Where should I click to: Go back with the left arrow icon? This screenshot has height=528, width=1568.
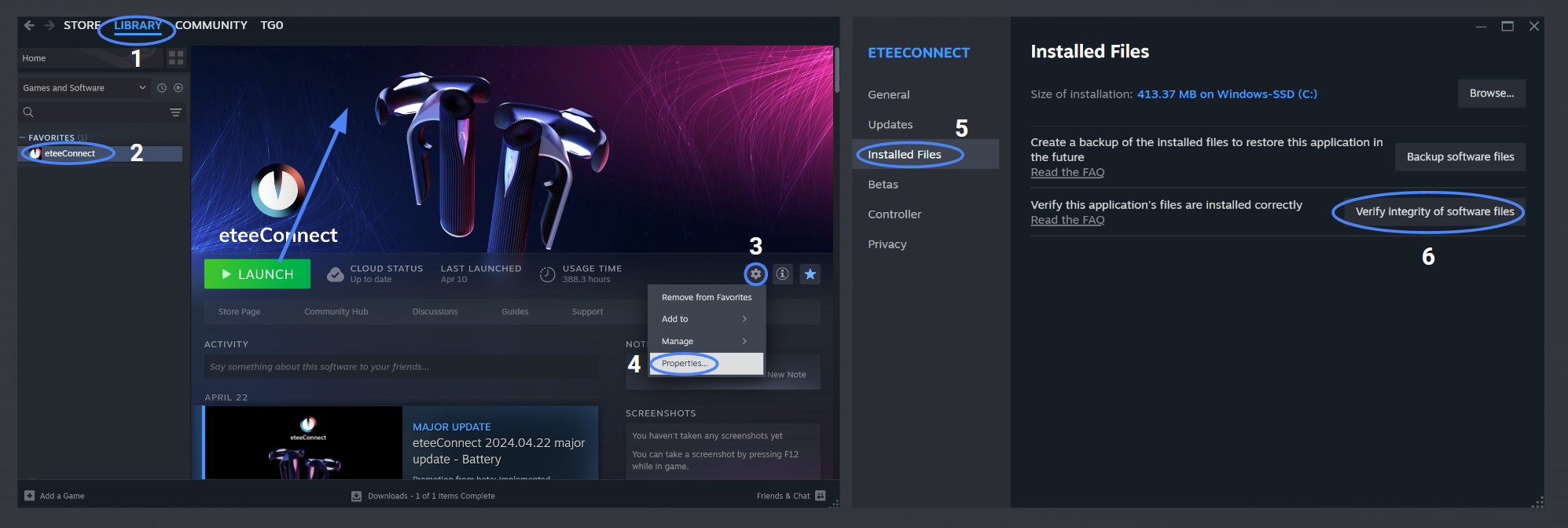tap(29, 25)
